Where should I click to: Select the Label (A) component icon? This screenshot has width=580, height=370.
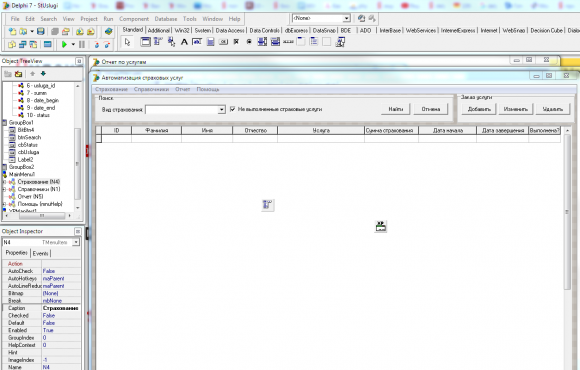(x=184, y=42)
